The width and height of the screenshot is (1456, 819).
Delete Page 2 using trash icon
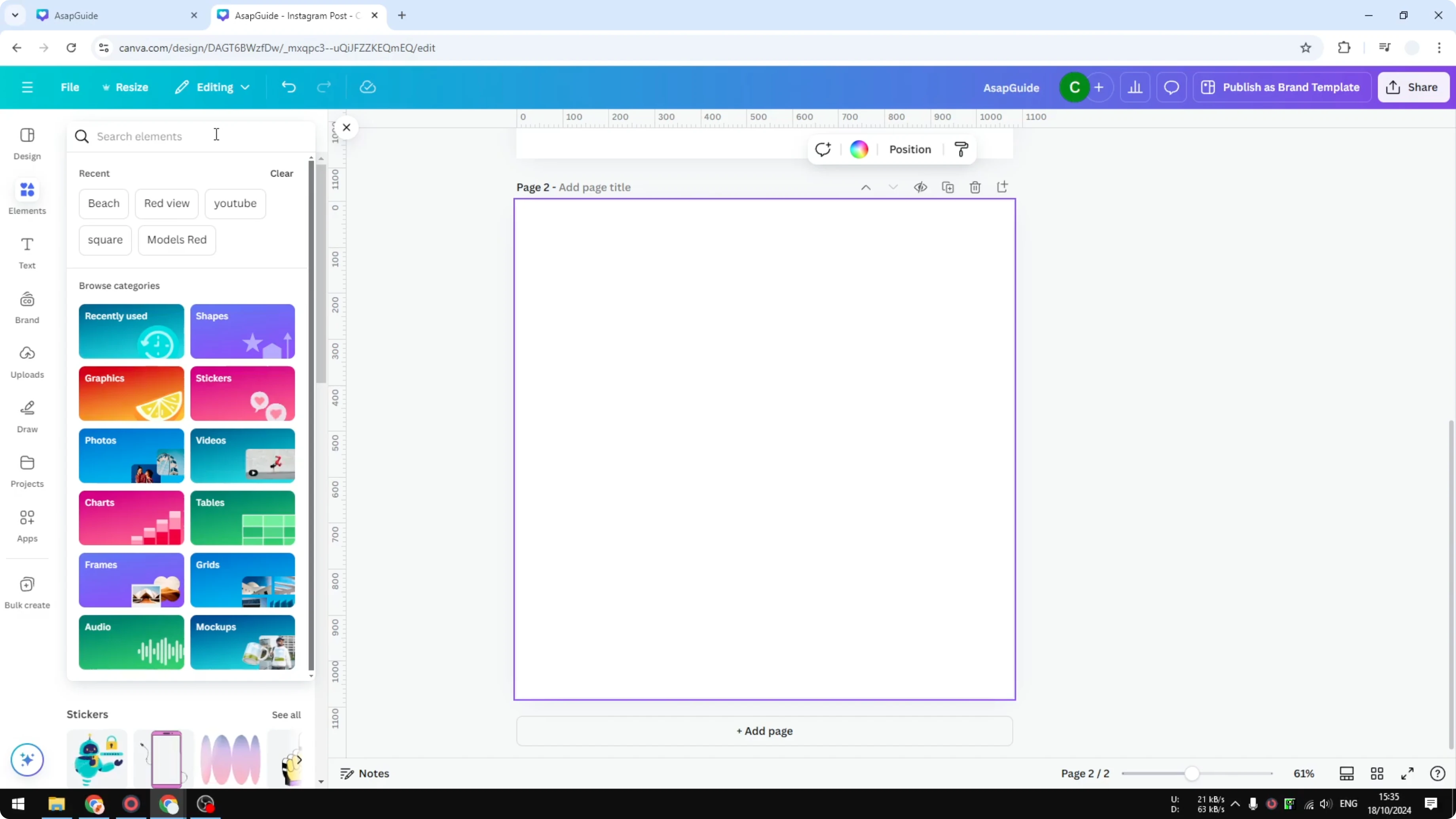(x=976, y=187)
